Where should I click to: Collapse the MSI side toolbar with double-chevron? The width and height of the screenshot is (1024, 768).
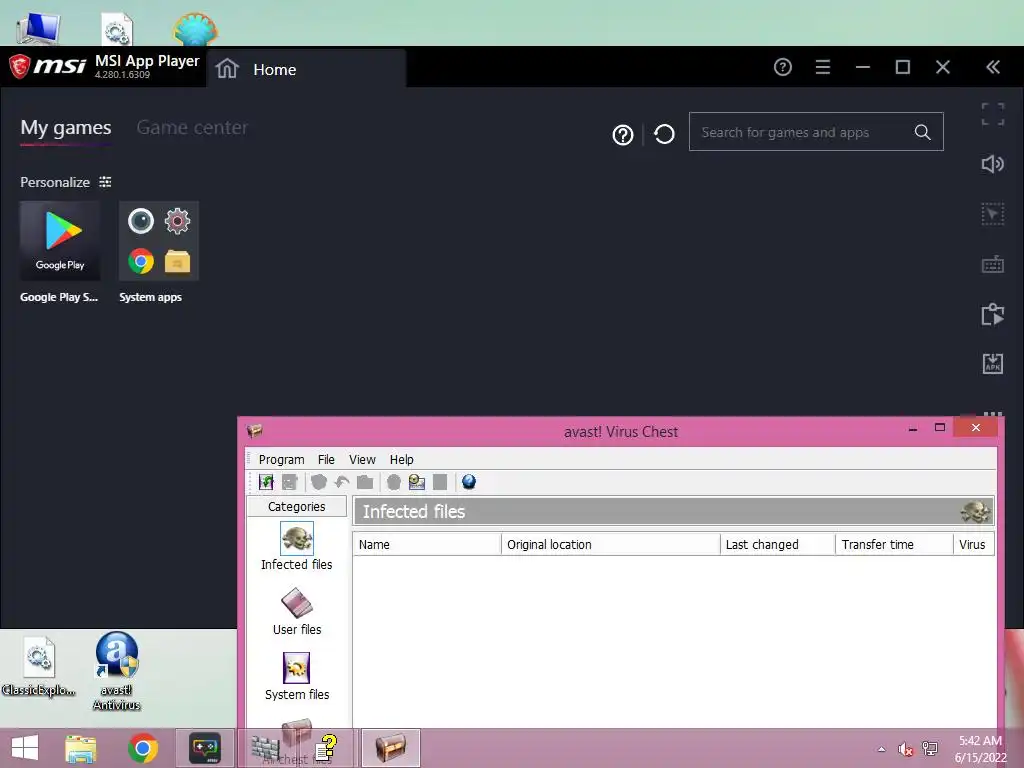click(993, 67)
